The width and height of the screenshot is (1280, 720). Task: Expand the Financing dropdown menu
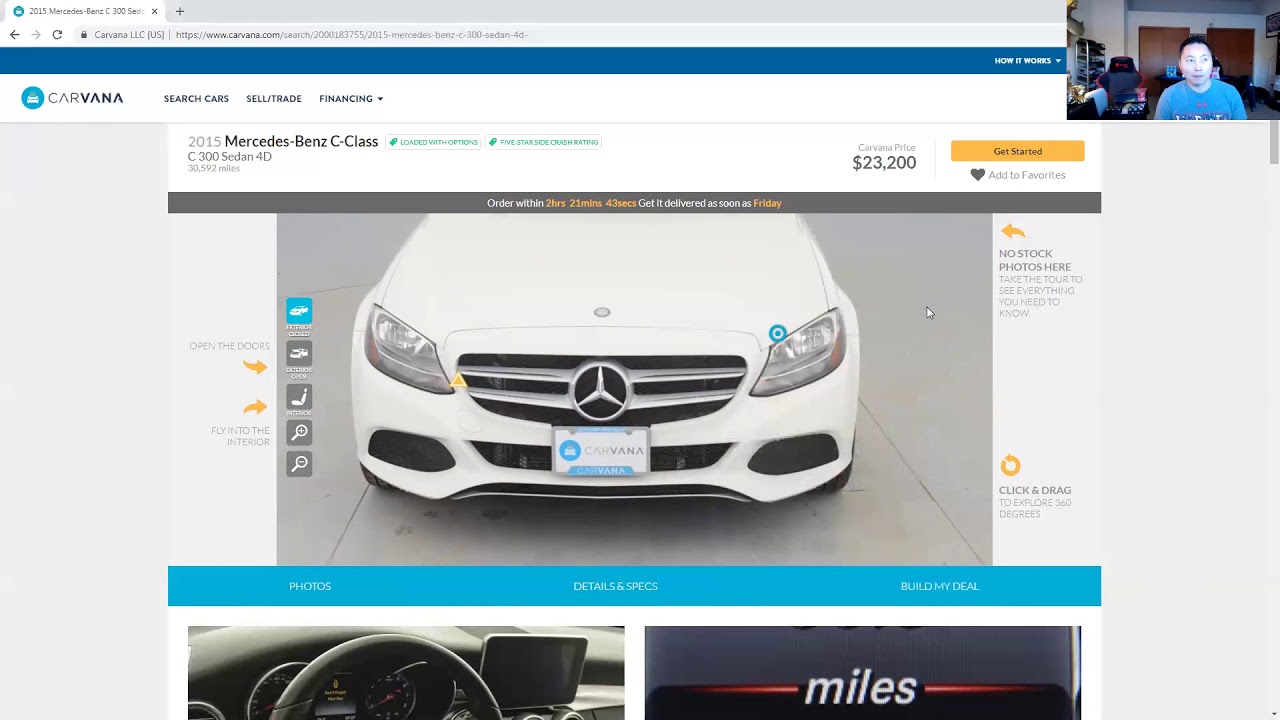click(x=351, y=99)
